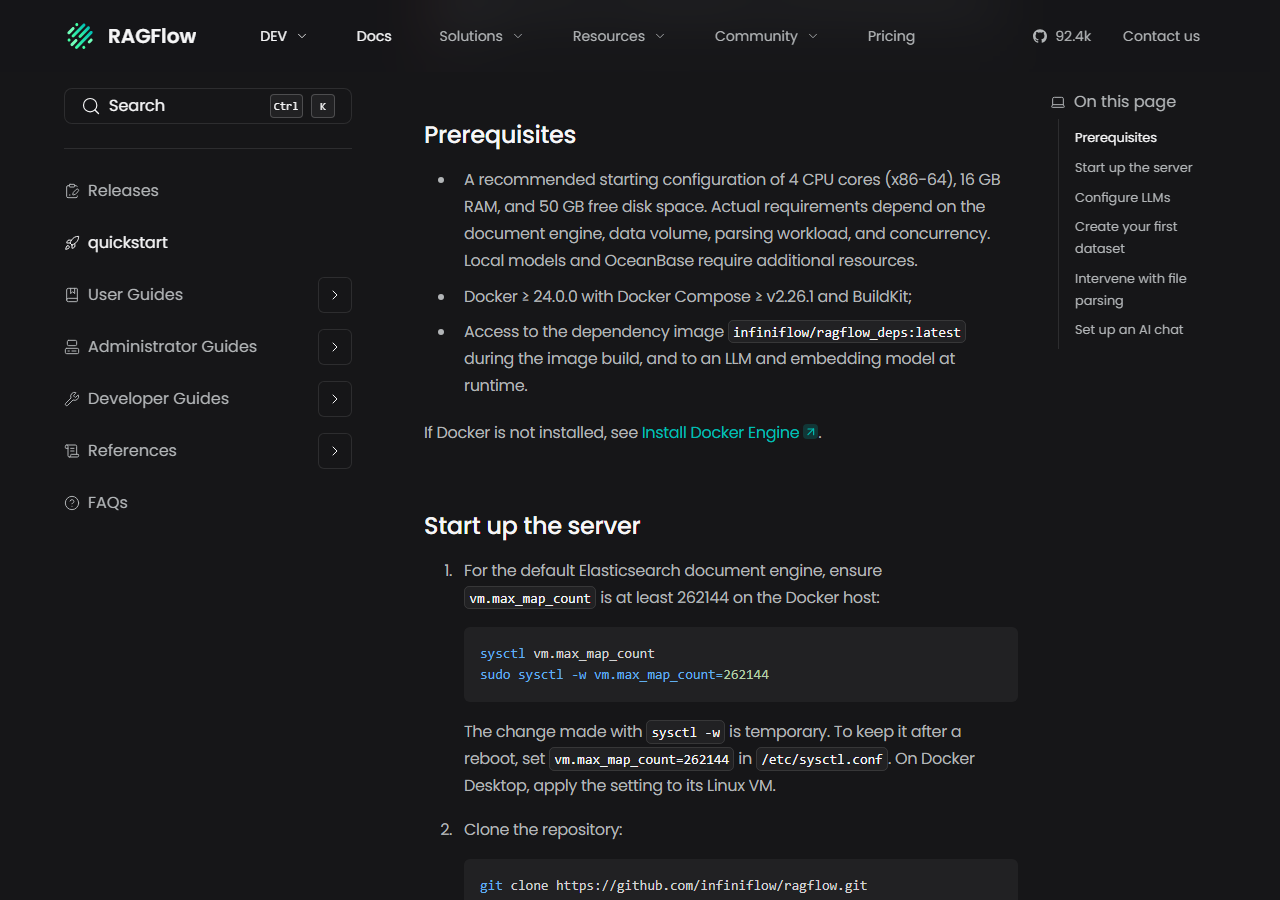Expand the Developer Guides chevron

pos(335,399)
